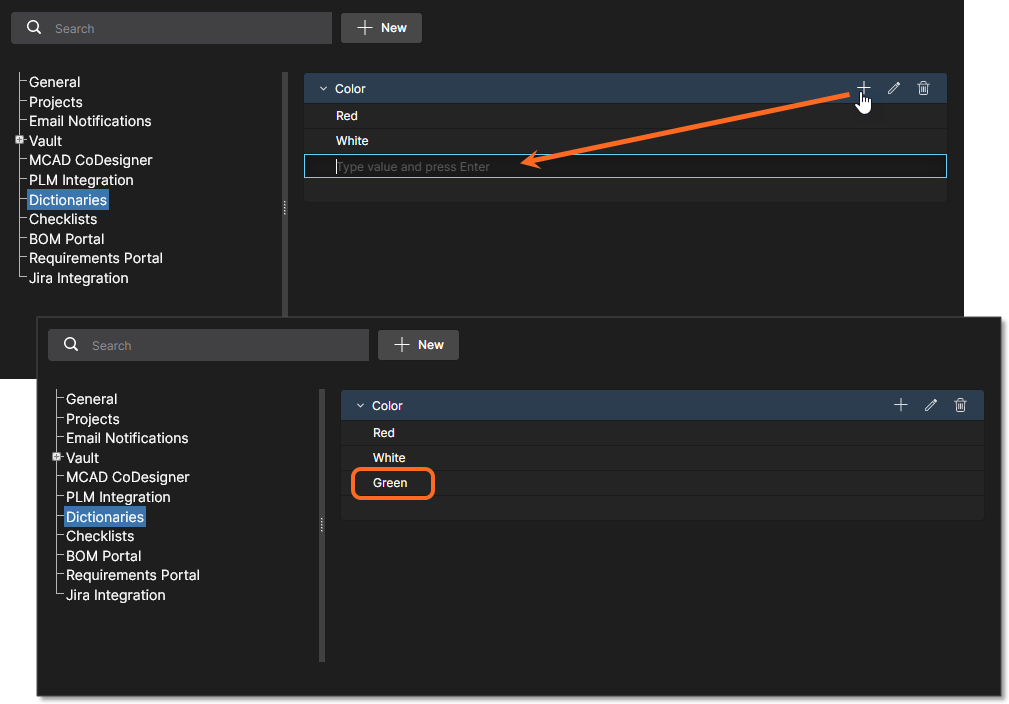Click the magnifier icon in the lower search bar
Viewport: 1009px width, 704px height.
pos(70,344)
